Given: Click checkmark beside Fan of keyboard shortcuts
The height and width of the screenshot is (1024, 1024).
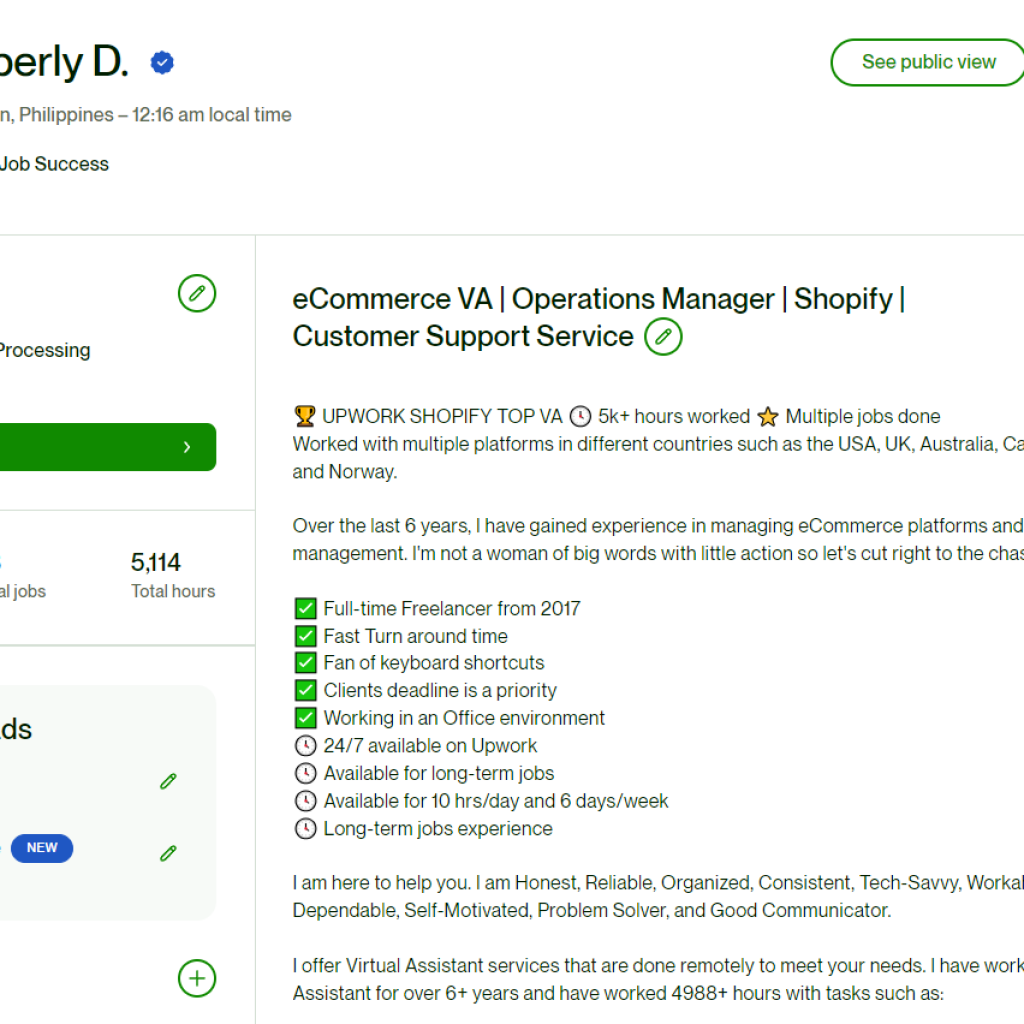Looking at the screenshot, I should [305, 663].
